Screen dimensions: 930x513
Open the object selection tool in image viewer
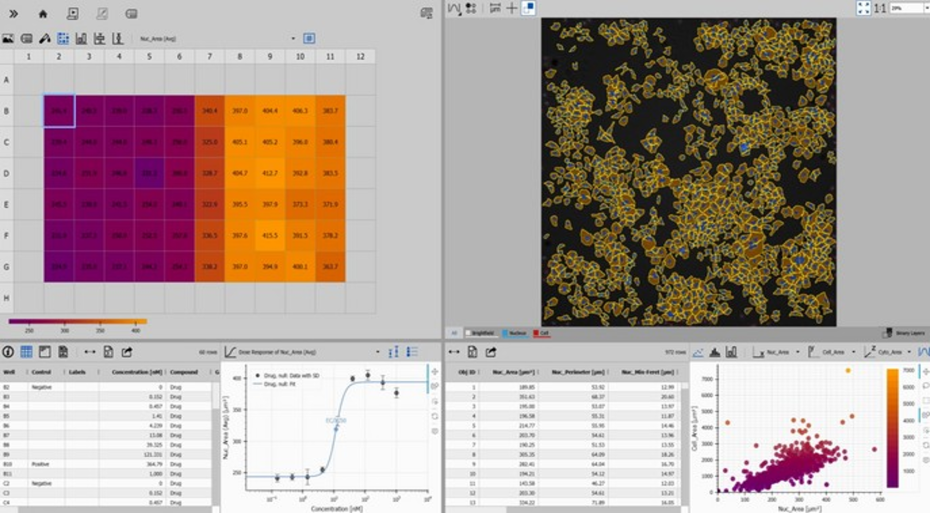click(471, 8)
